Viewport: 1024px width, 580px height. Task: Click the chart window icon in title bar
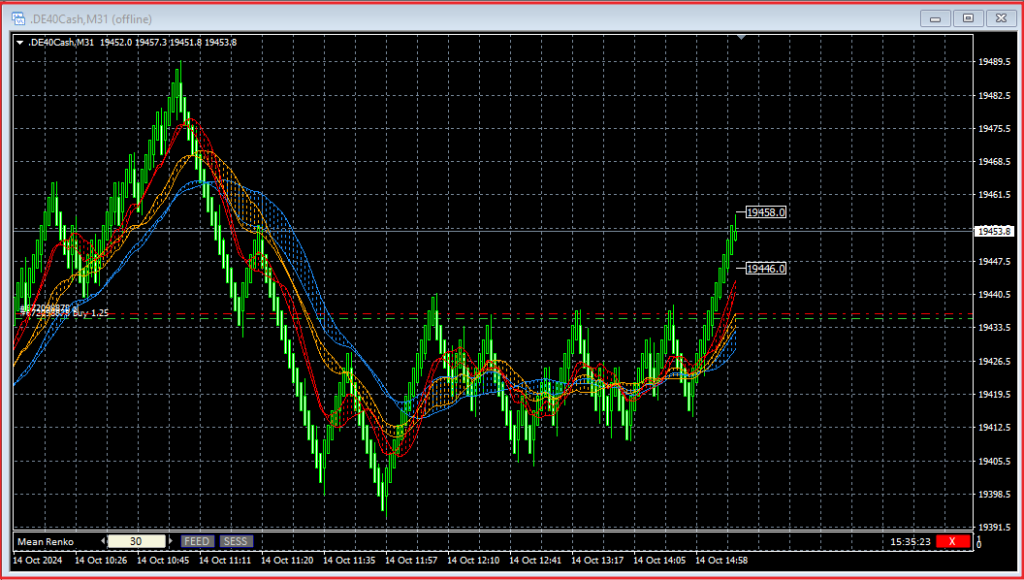click(x=18, y=17)
